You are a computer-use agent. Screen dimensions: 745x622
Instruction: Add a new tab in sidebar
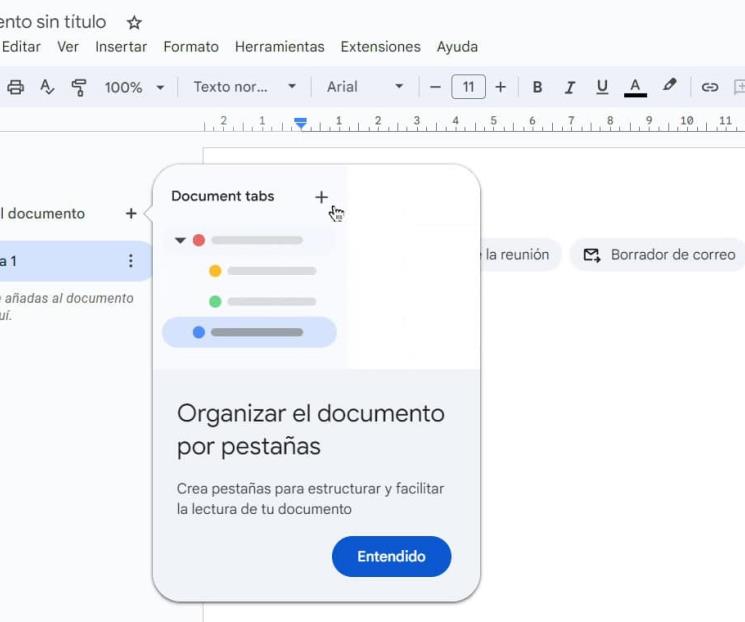(x=131, y=213)
